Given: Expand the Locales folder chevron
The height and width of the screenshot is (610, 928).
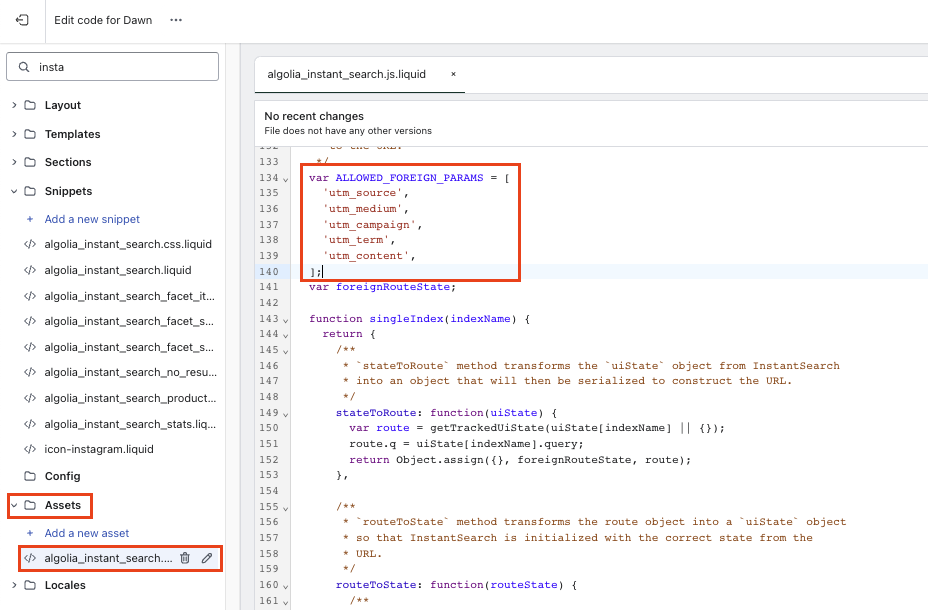Looking at the screenshot, I should (x=14, y=585).
